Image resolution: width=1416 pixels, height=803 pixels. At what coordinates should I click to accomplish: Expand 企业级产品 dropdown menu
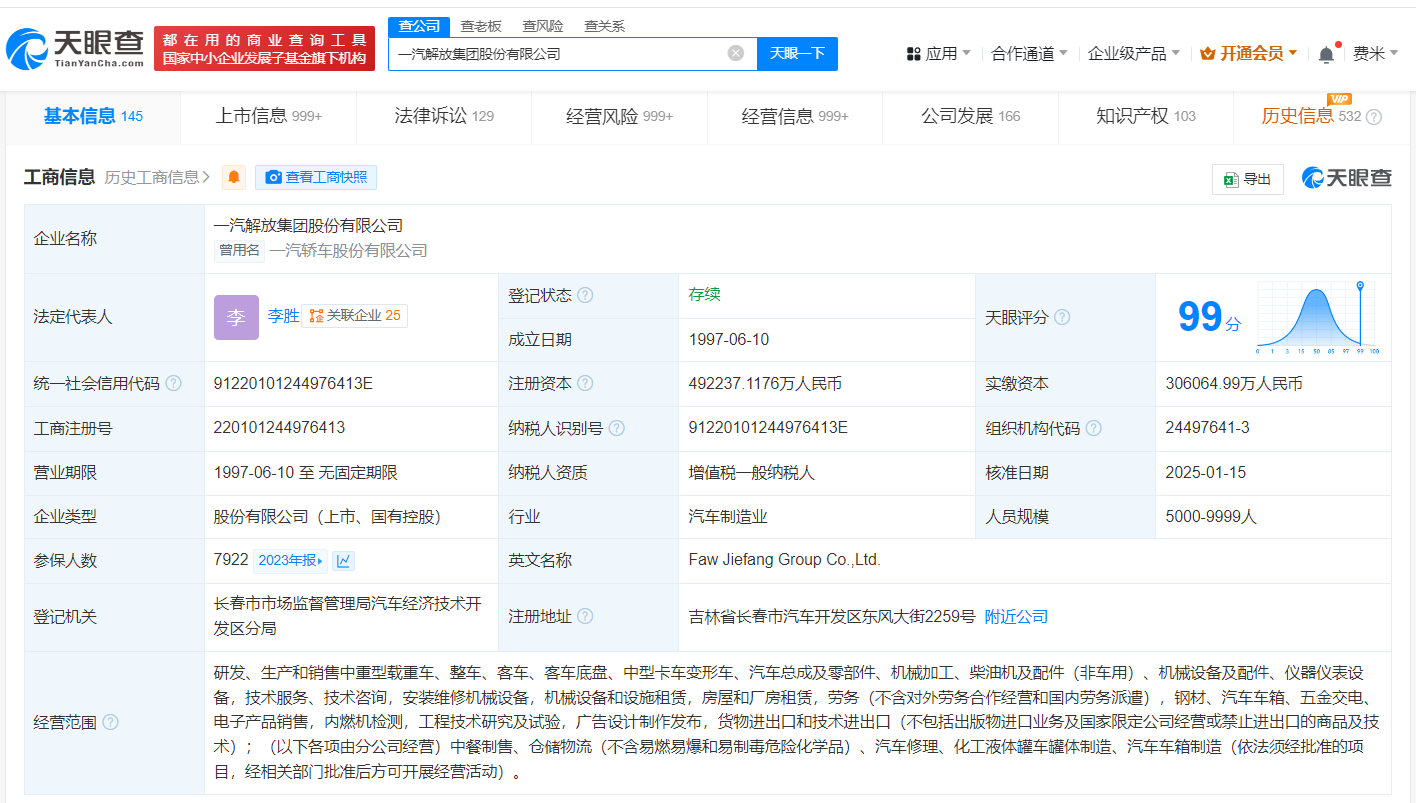(x=1133, y=54)
